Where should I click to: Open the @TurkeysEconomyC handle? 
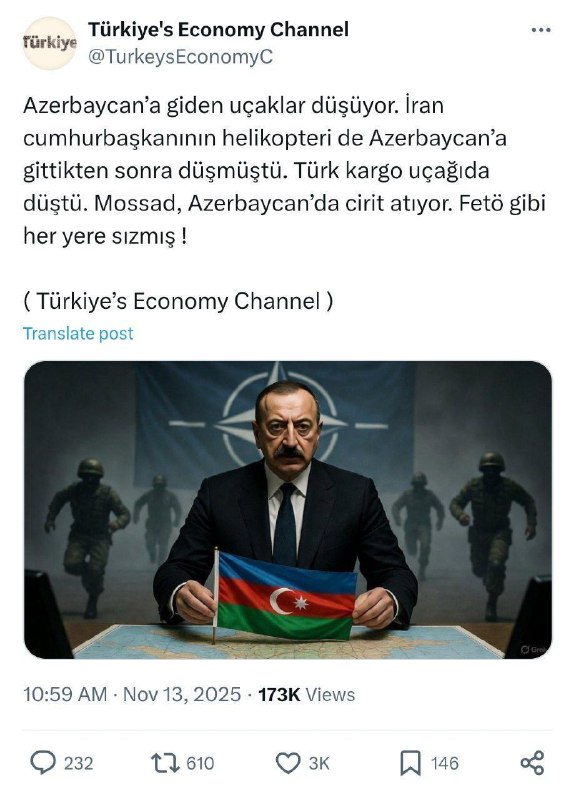point(181,57)
